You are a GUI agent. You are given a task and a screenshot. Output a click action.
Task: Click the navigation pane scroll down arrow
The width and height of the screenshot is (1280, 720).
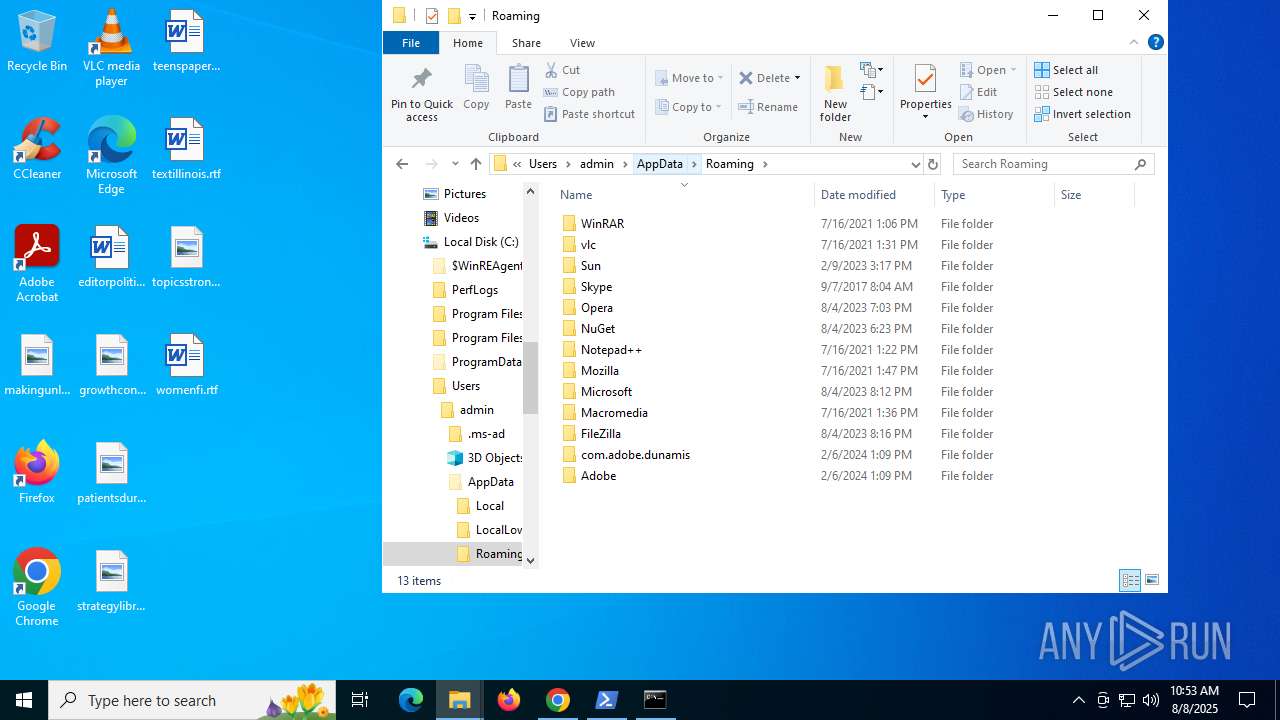530,560
